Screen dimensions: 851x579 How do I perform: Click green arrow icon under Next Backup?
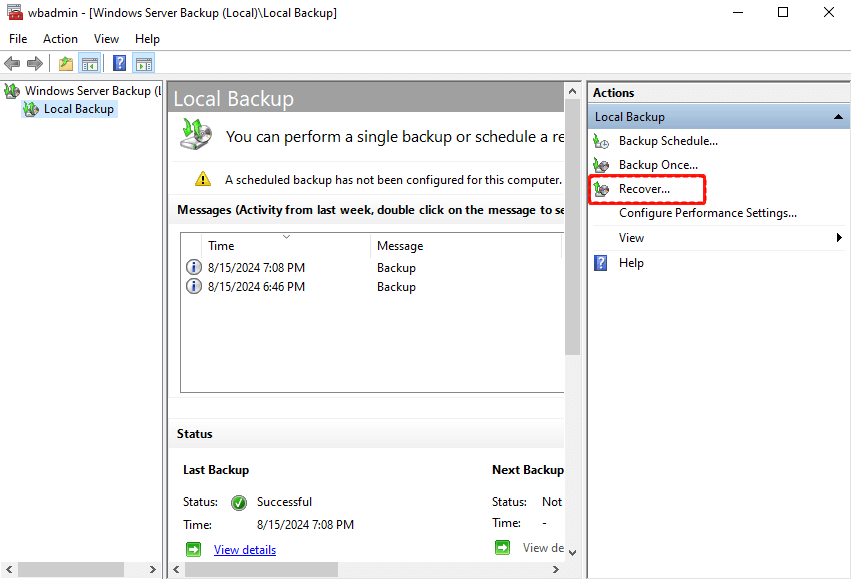503,548
